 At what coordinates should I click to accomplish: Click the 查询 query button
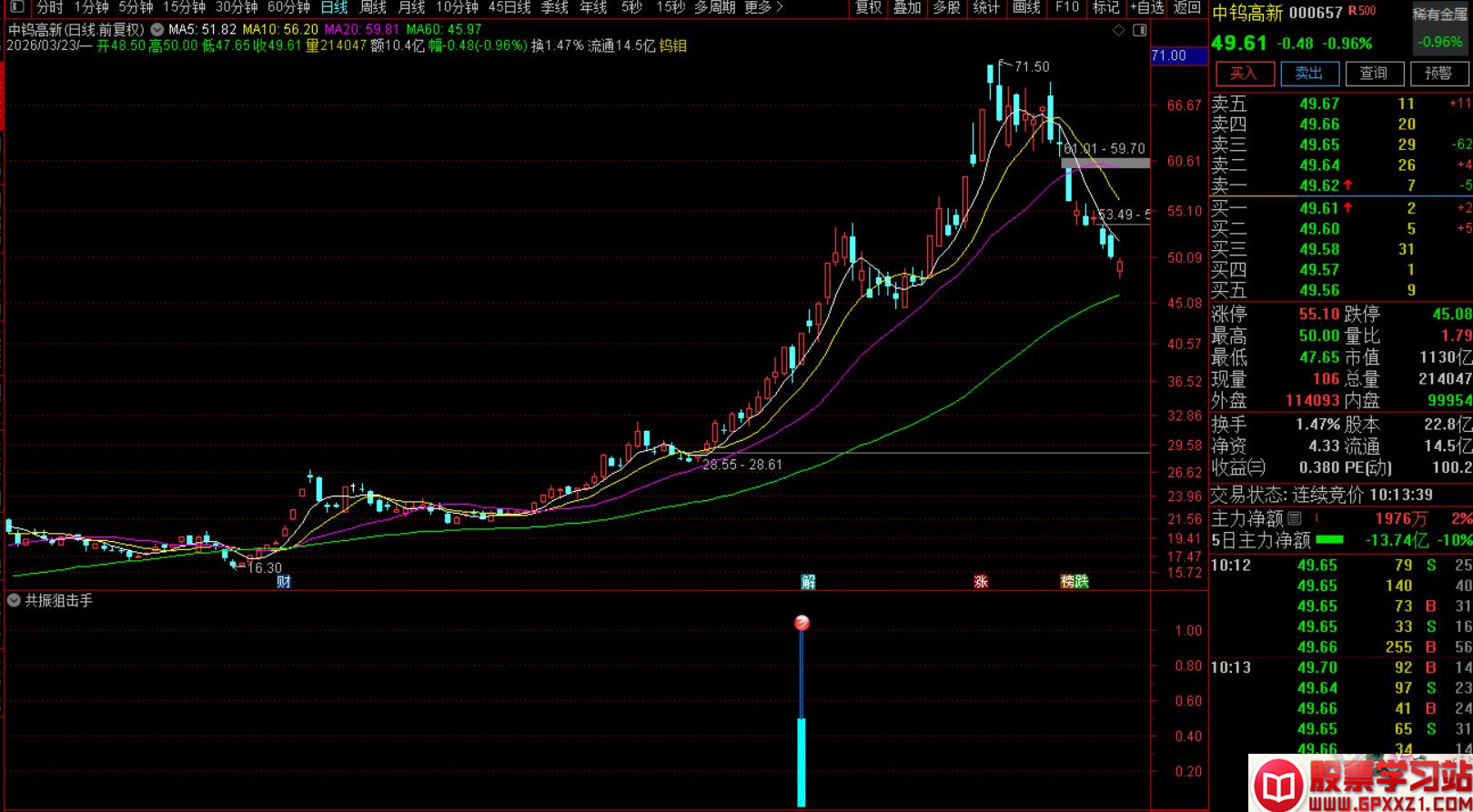coord(1374,74)
